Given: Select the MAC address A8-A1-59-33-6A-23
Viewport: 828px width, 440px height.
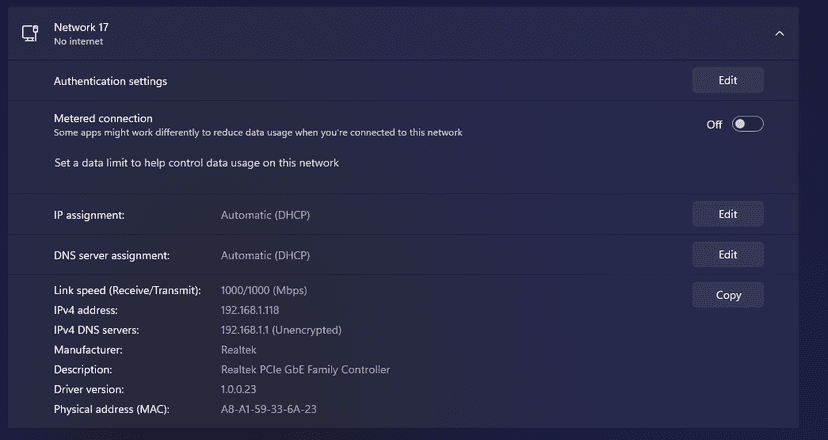Looking at the screenshot, I should tap(269, 410).
